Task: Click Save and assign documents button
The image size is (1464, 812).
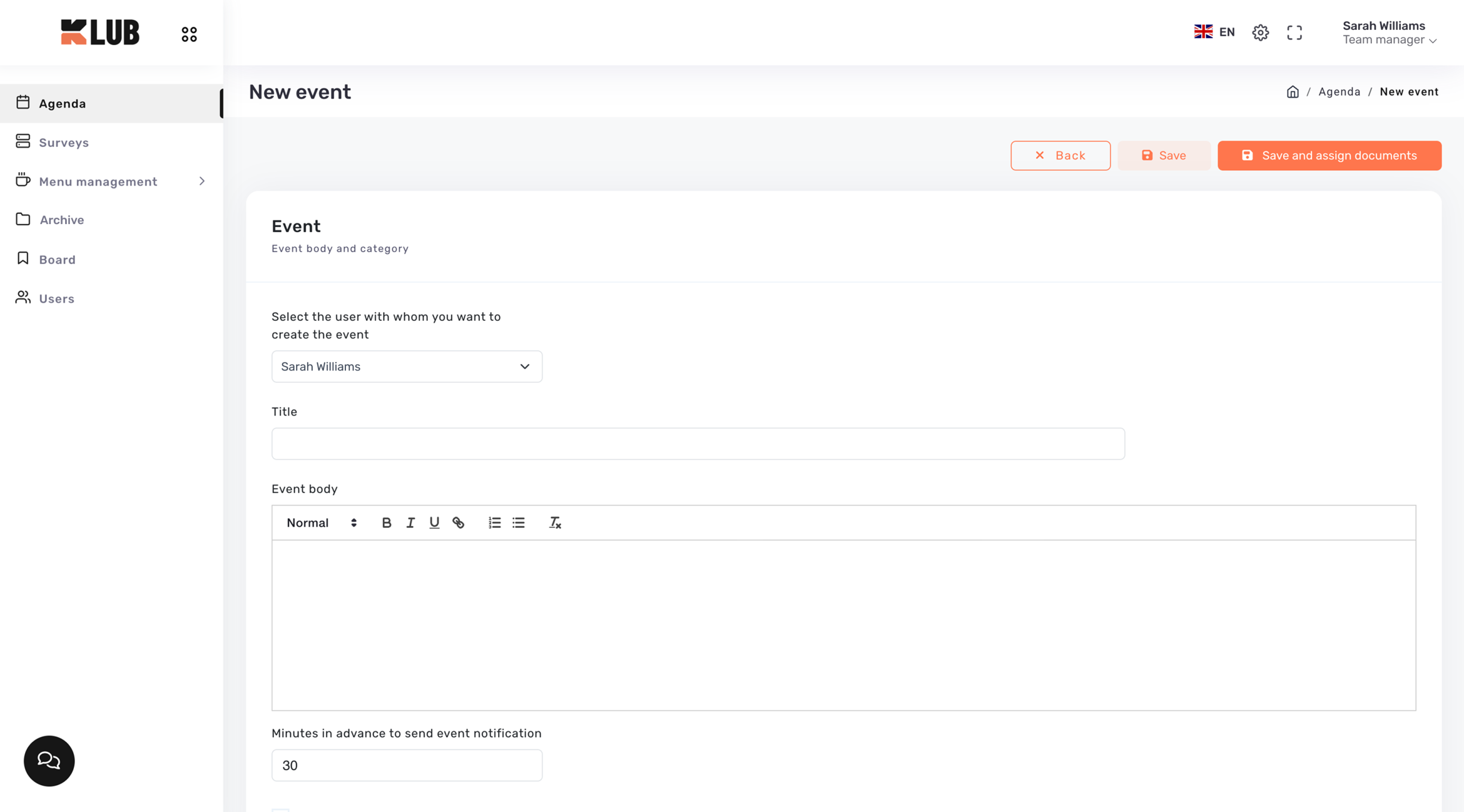Action: pos(1329,156)
